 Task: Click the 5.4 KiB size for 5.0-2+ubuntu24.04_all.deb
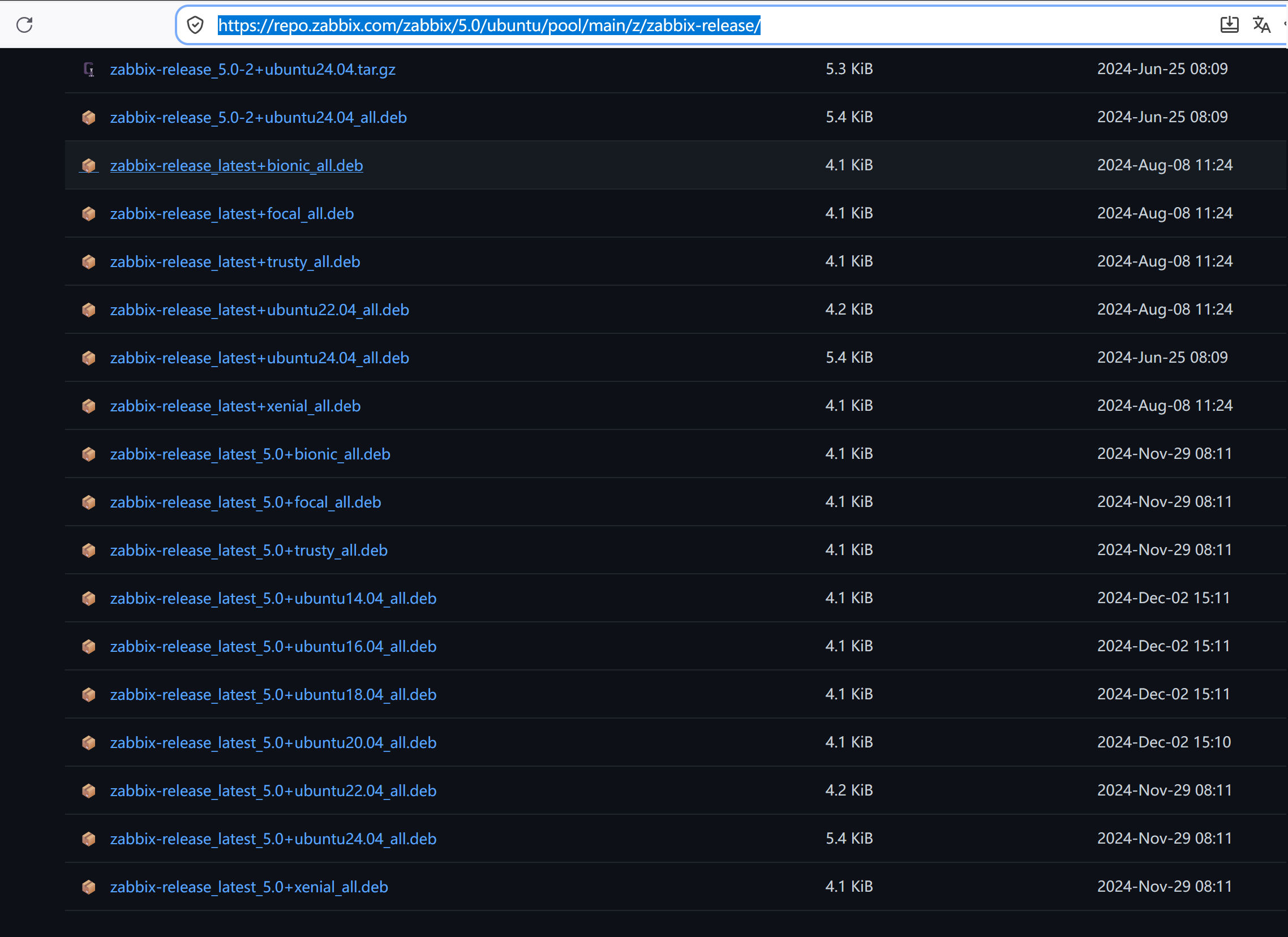(849, 117)
